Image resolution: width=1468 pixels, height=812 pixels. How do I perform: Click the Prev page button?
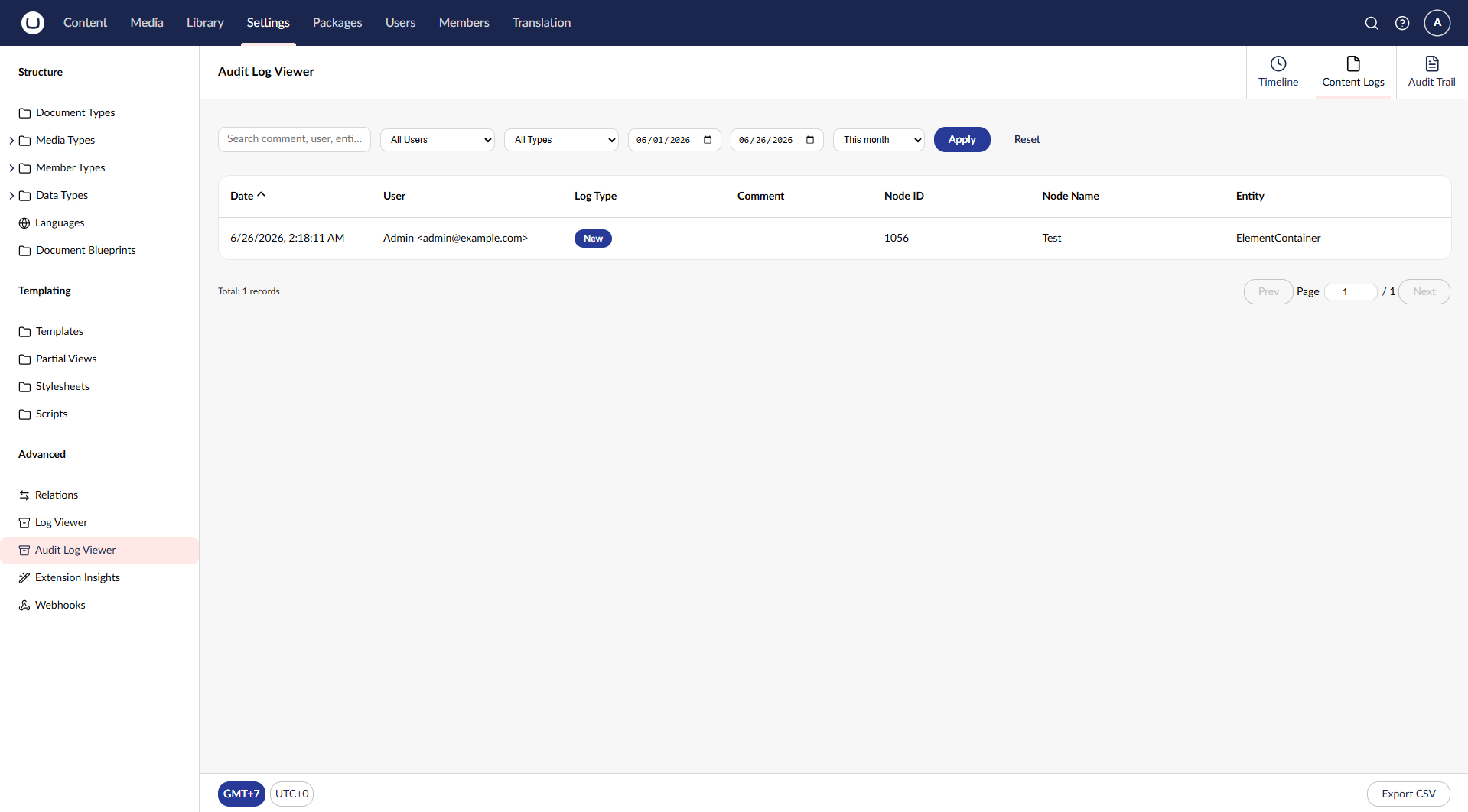click(1268, 292)
